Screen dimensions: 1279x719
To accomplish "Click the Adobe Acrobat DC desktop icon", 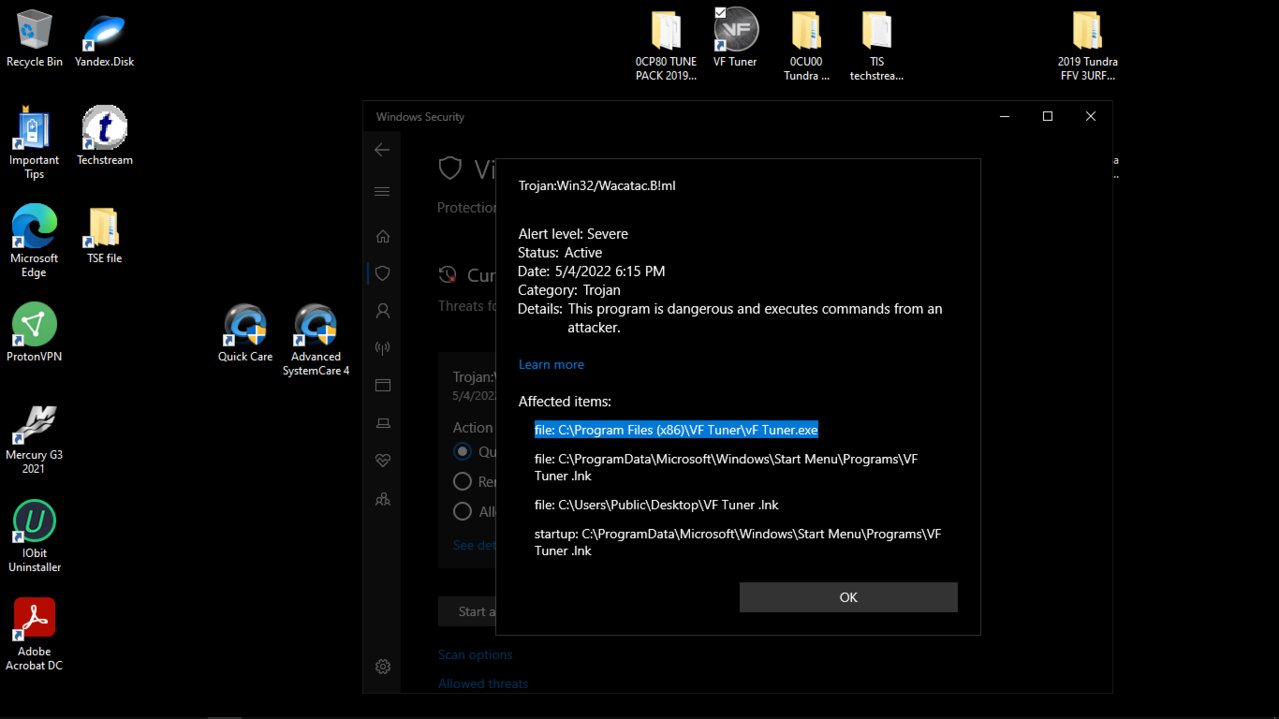I will pyautogui.click(x=34, y=635).
